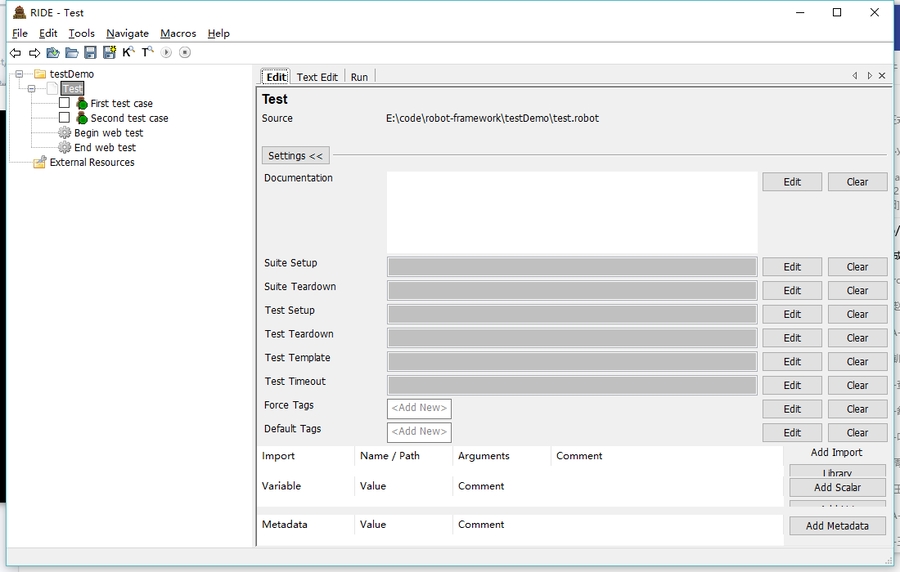Click the Save All toolbar icon
Image resolution: width=900 pixels, height=572 pixels.
(x=109, y=53)
